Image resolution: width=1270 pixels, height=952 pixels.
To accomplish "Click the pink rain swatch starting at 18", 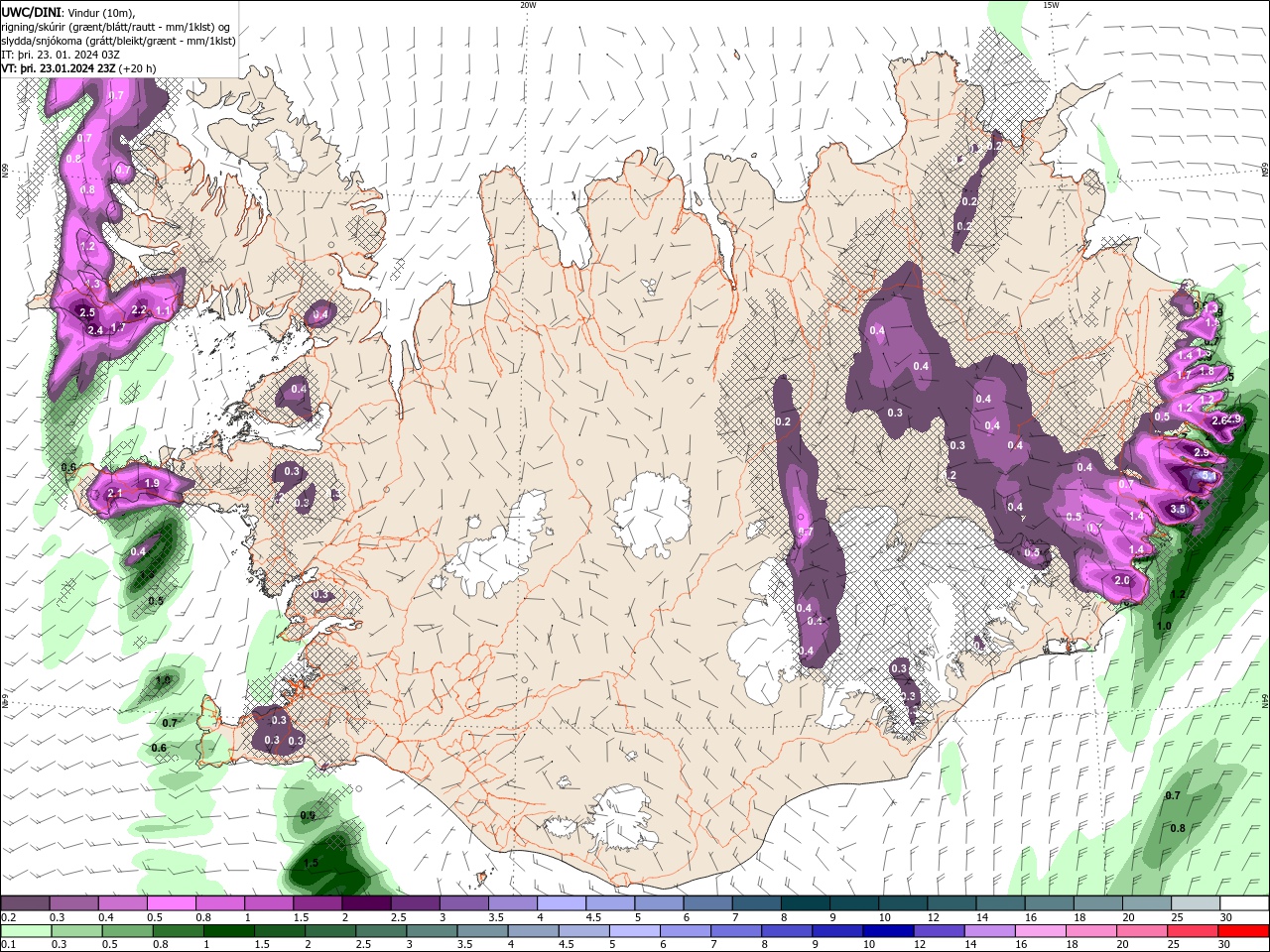I will (x=1091, y=931).
